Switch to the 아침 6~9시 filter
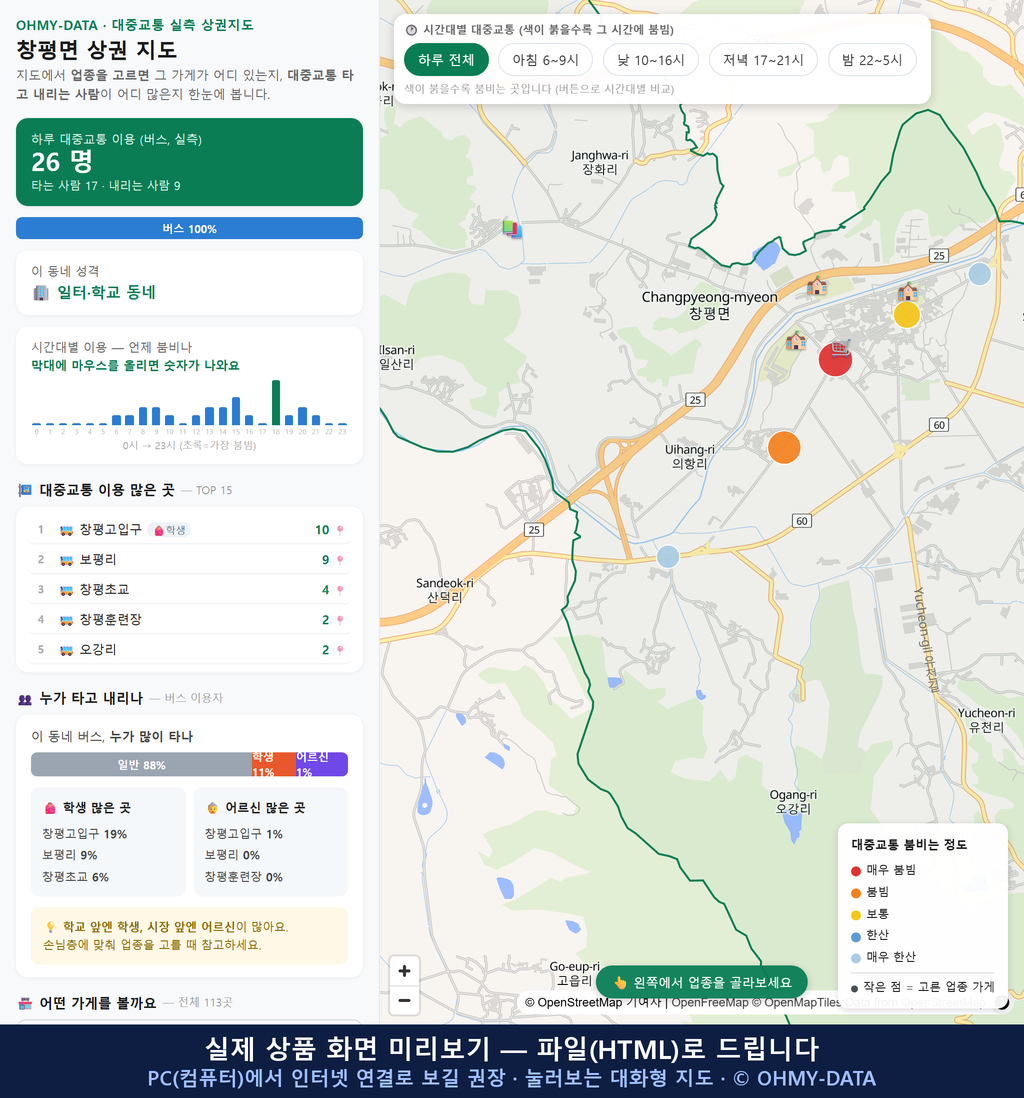 [546, 60]
